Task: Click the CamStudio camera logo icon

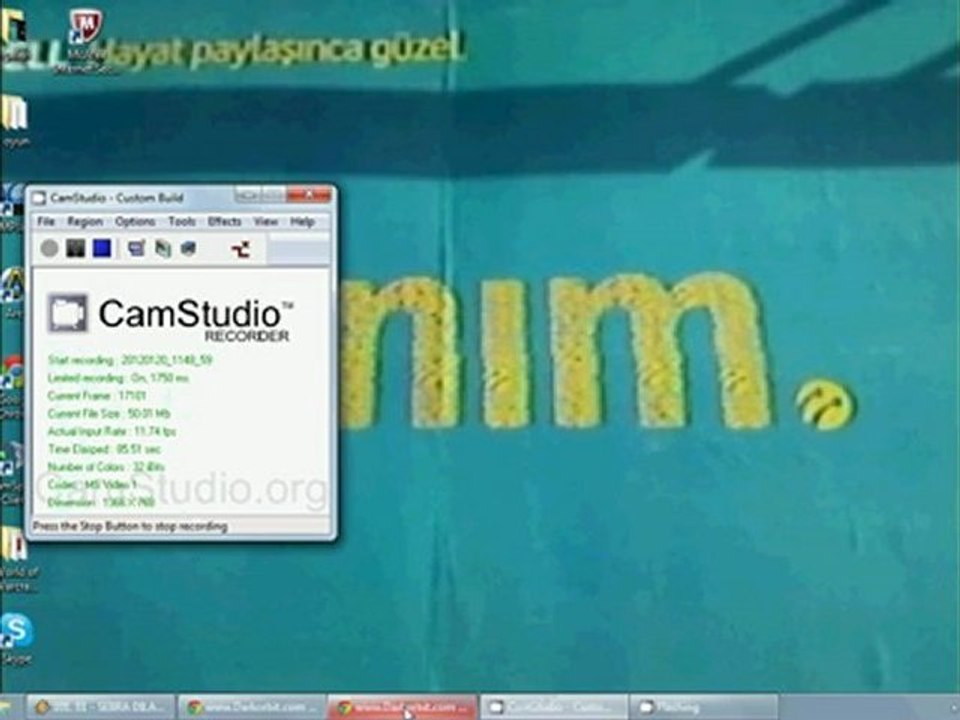Action: (x=68, y=313)
